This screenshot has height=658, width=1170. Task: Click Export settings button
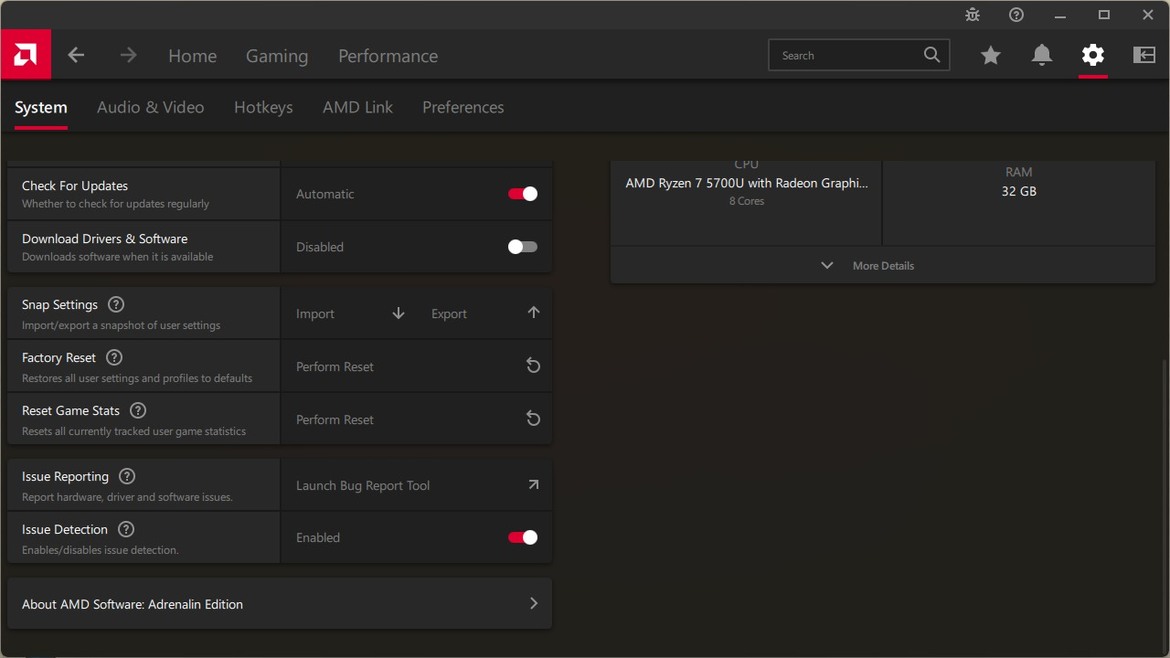tap(485, 313)
